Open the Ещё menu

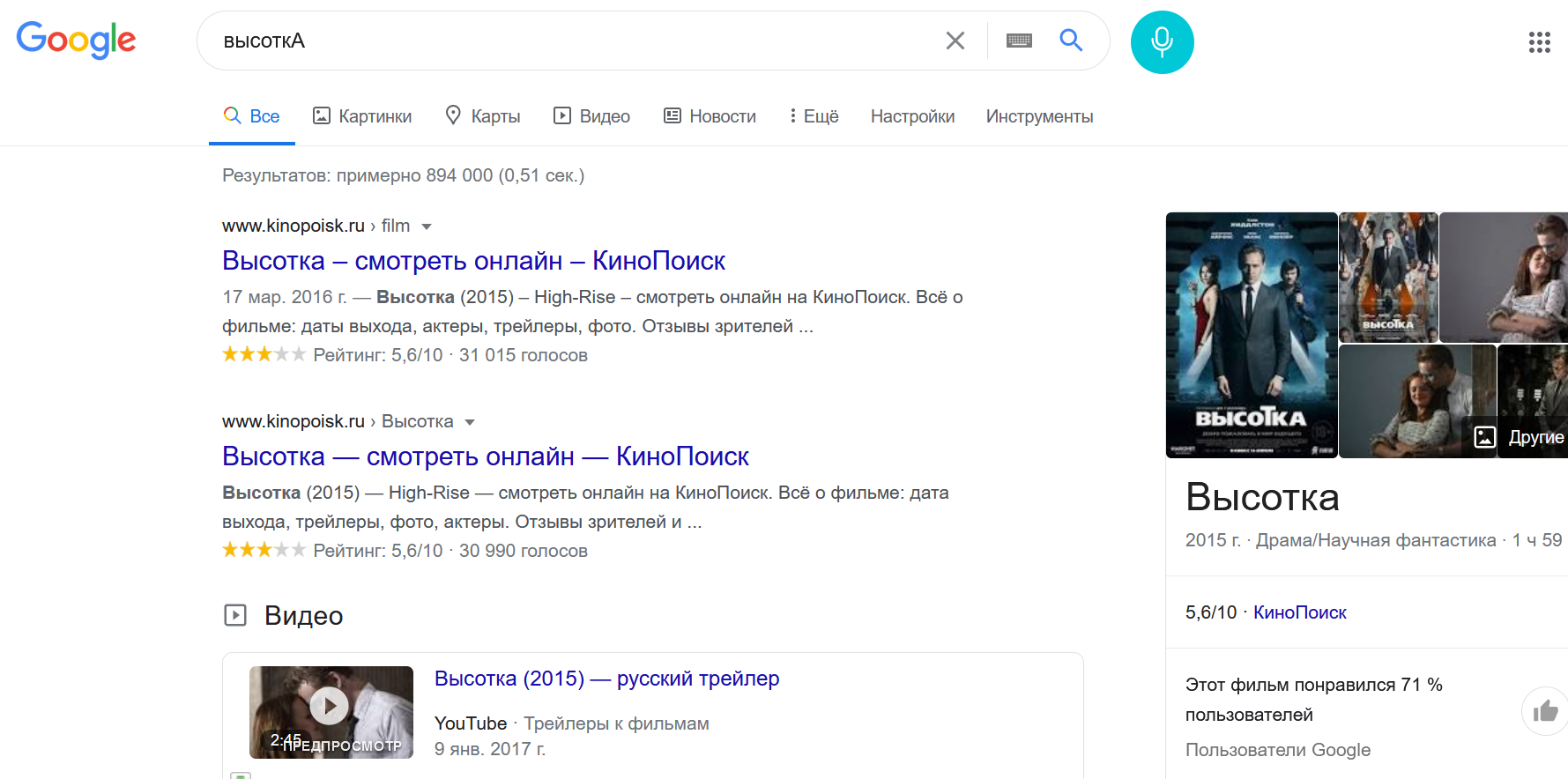click(x=814, y=116)
